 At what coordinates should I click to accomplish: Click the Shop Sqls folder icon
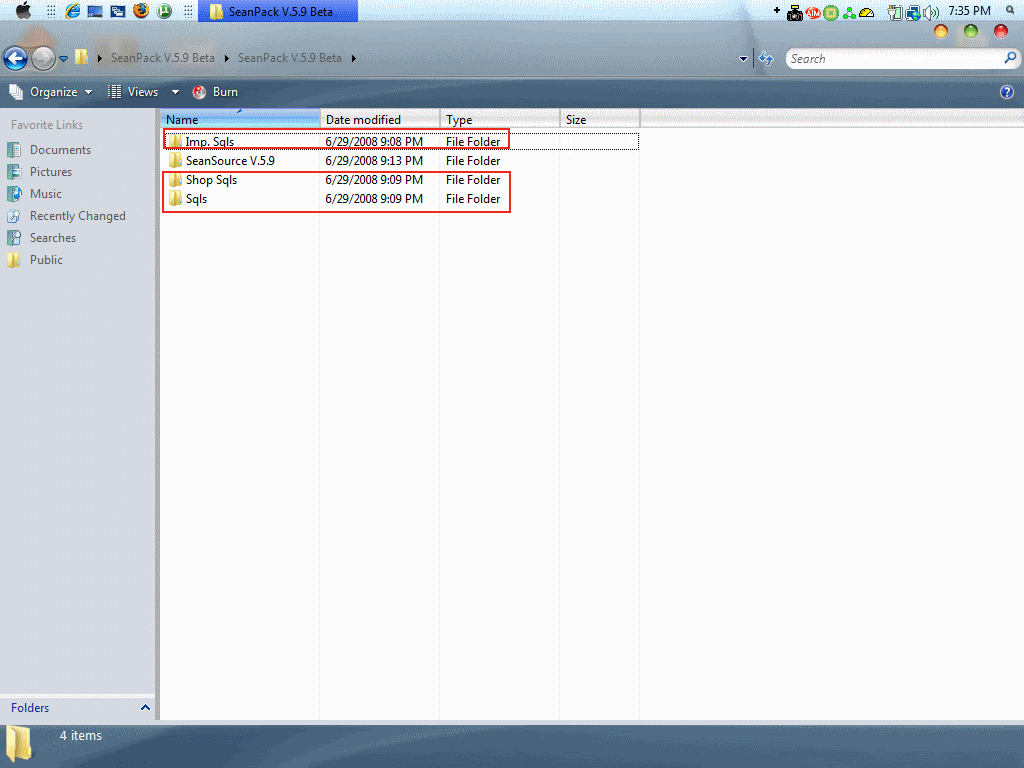[x=175, y=180]
